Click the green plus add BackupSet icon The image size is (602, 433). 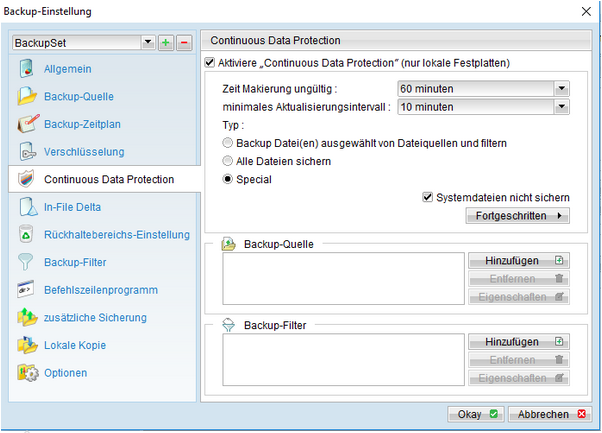(166, 43)
